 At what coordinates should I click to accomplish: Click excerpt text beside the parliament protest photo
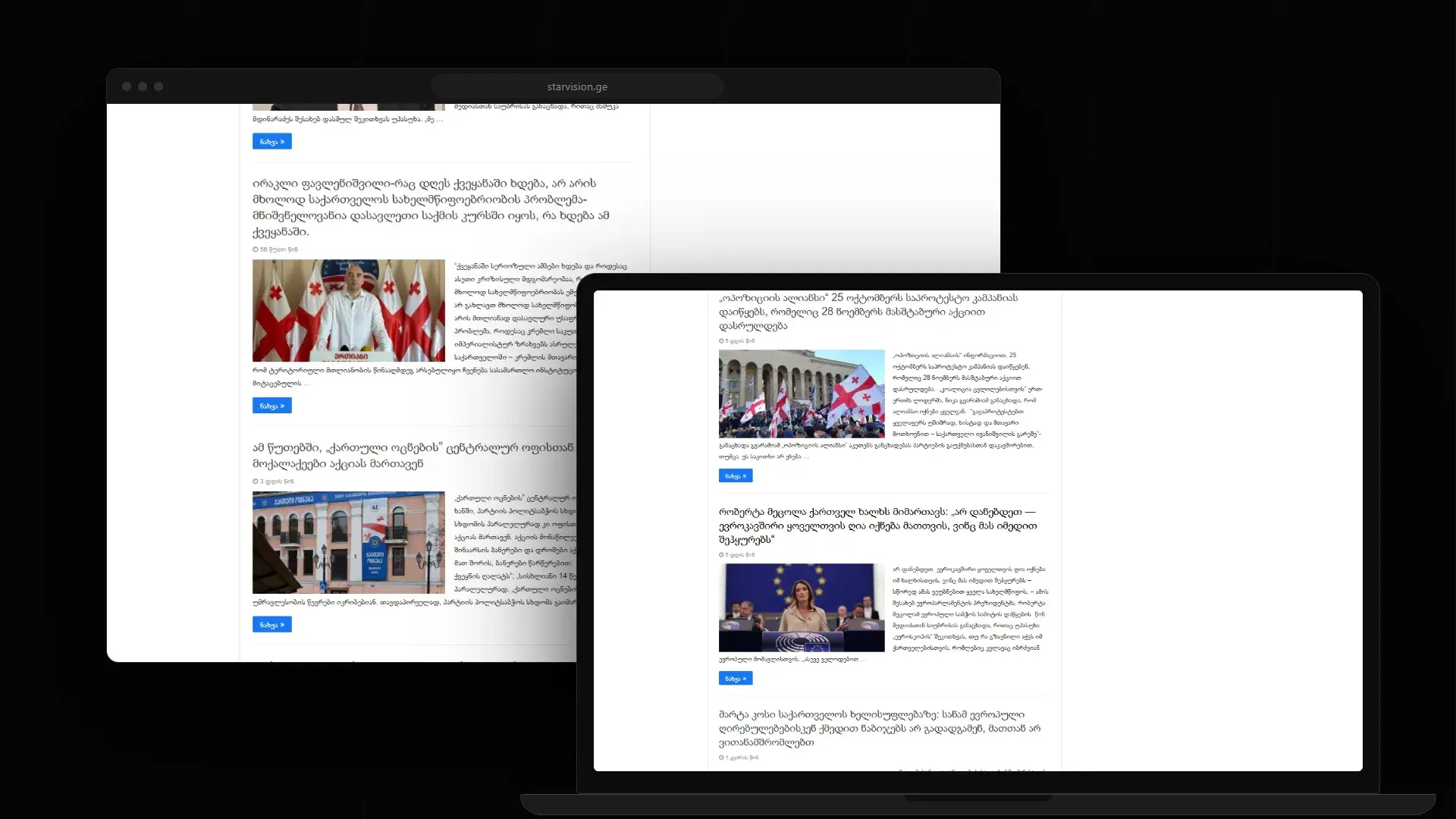[x=968, y=394]
